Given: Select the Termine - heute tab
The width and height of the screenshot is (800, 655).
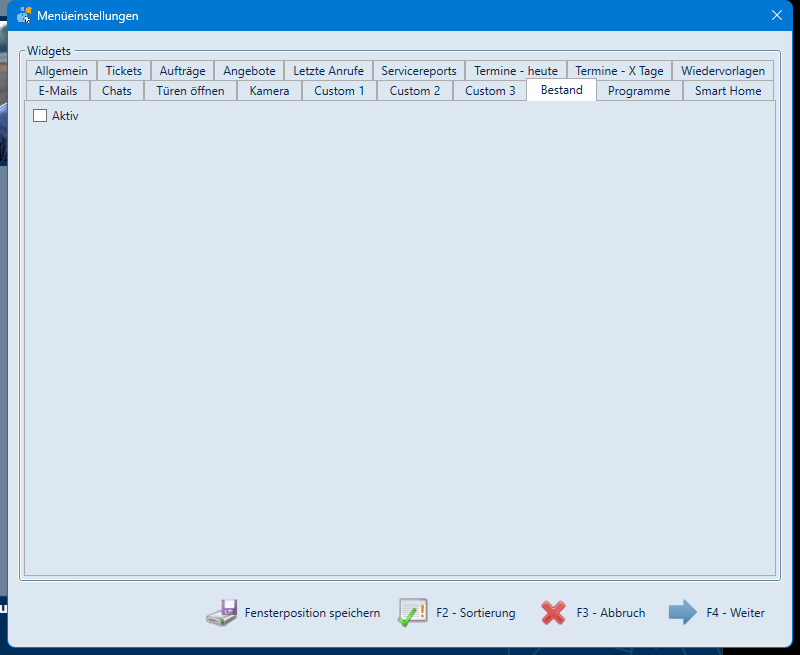Looking at the screenshot, I should [x=516, y=70].
